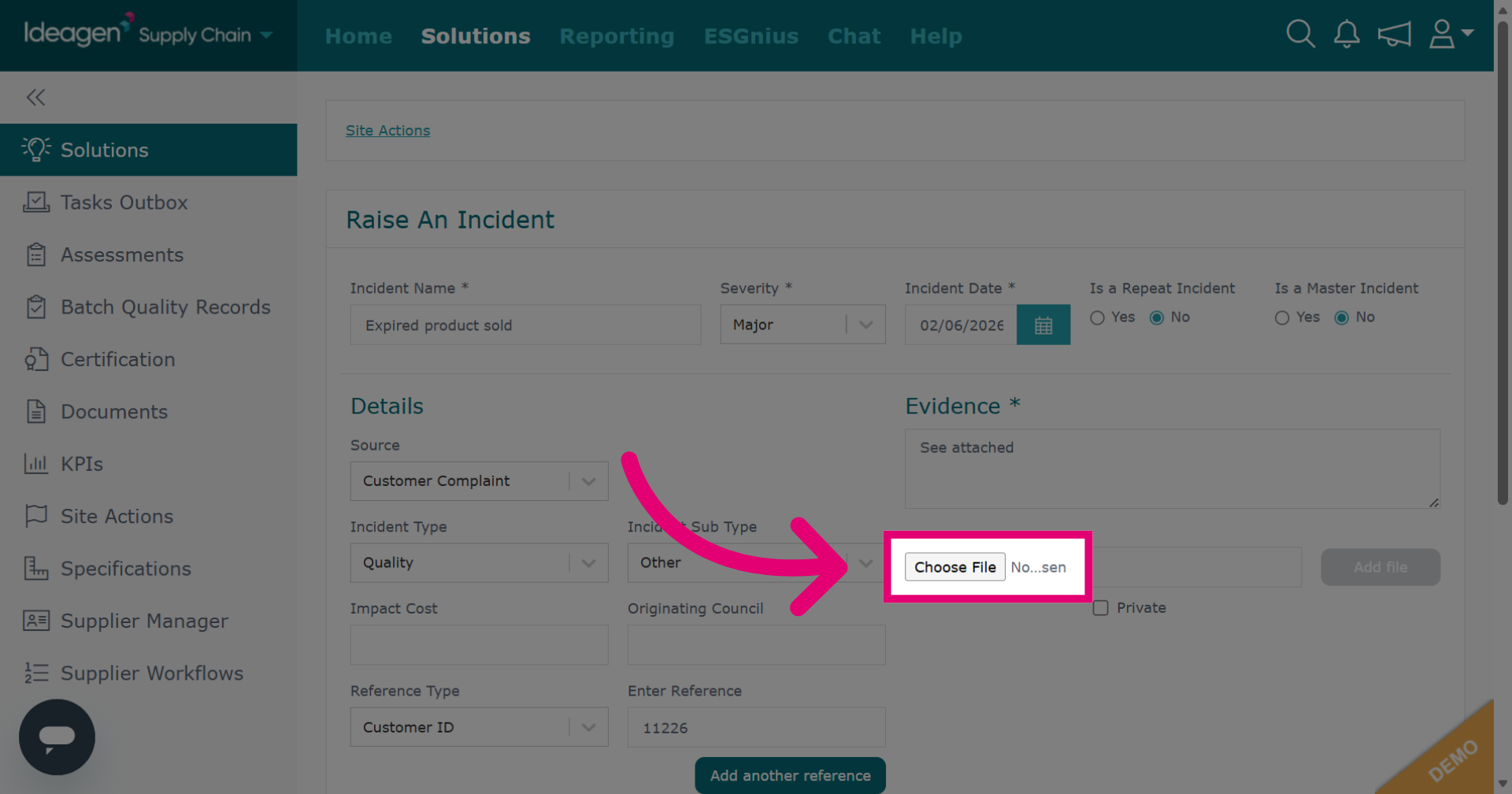1512x794 pixels.
Task: Click the Enter Reference field with 11226
Action: coord(756,727)
